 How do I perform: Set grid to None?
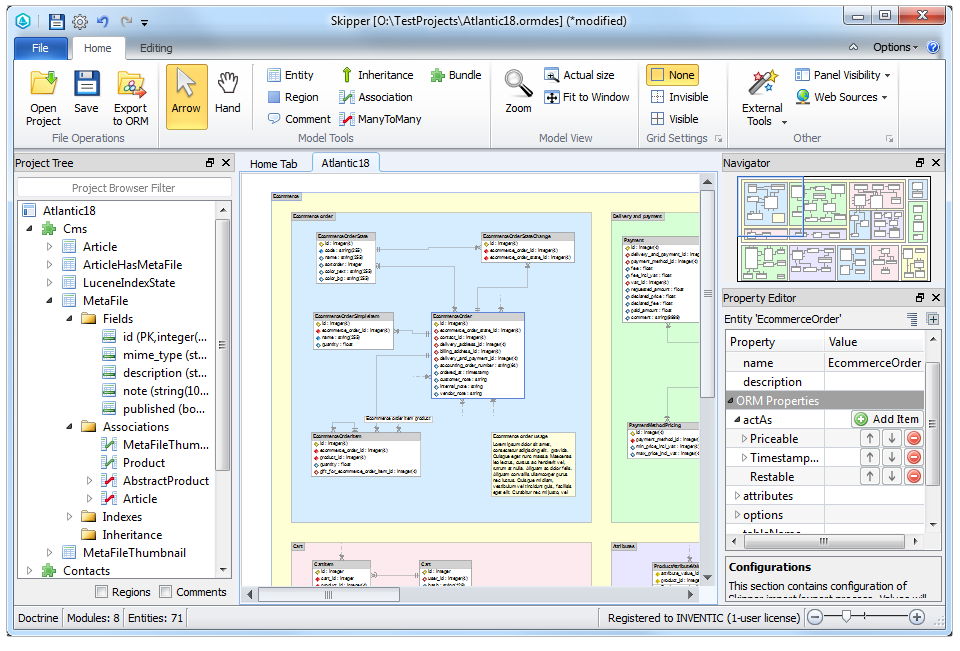(x=673, y=75)
